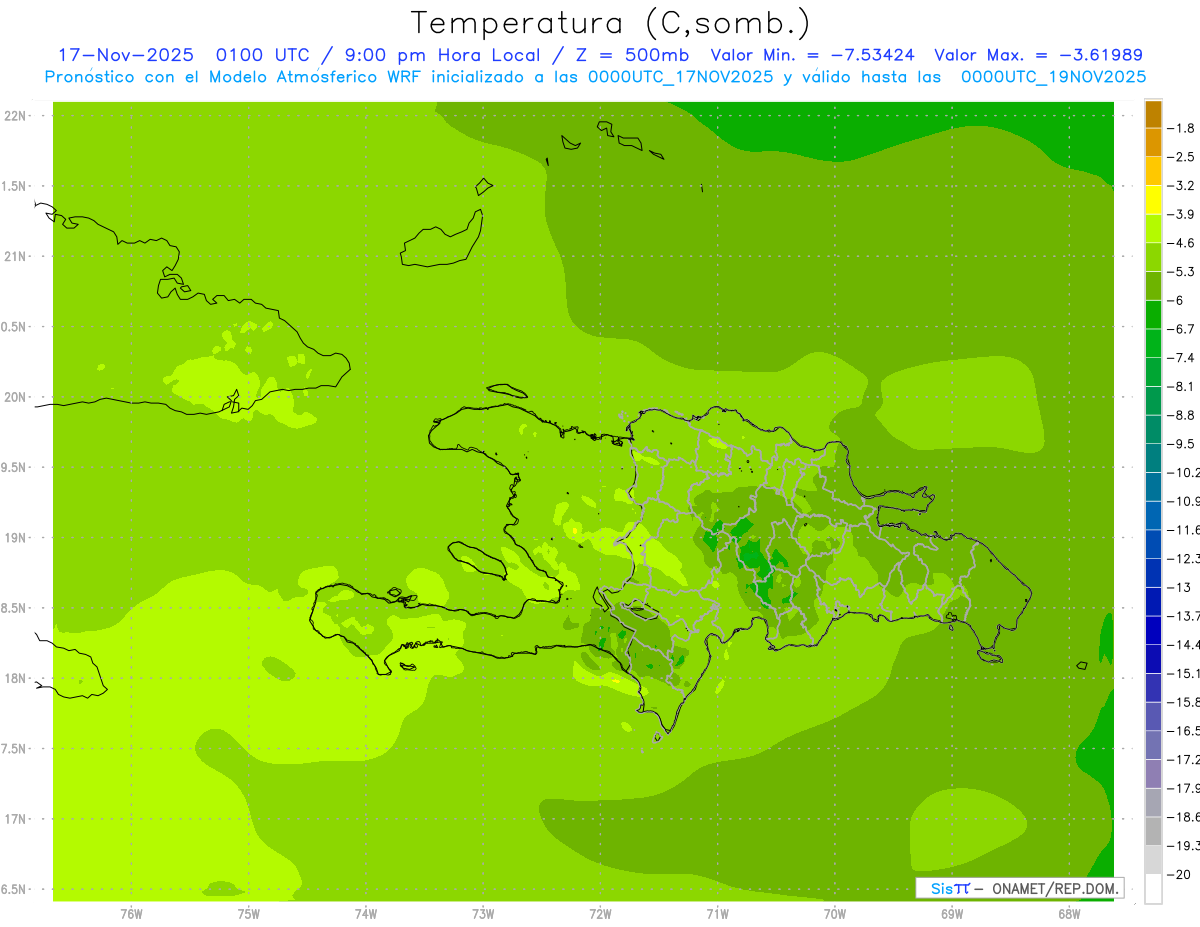1200x927 pixels.
Task: Click the '18N' latitude label
Action: 15,678
